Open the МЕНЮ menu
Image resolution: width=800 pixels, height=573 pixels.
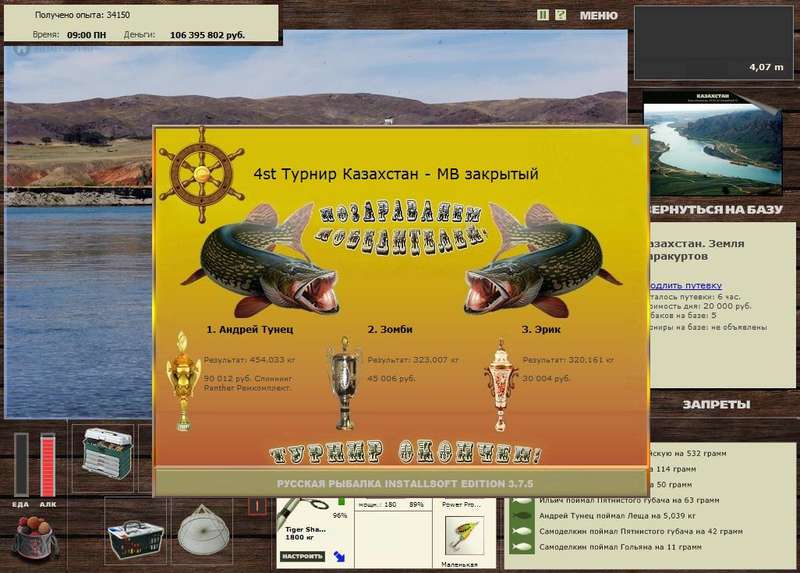(598, 16)
